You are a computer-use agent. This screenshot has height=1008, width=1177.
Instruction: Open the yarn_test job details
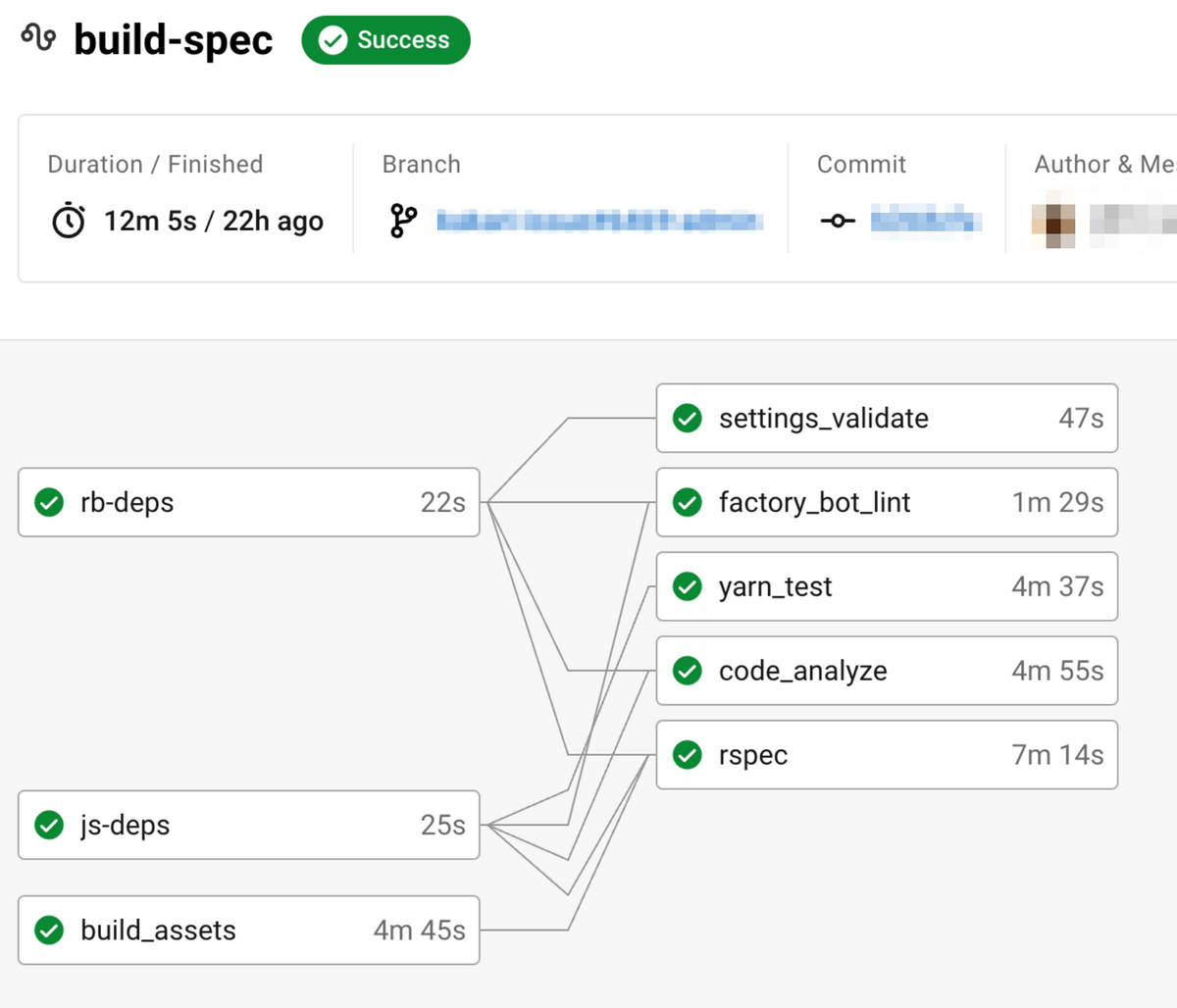(886, 586)
